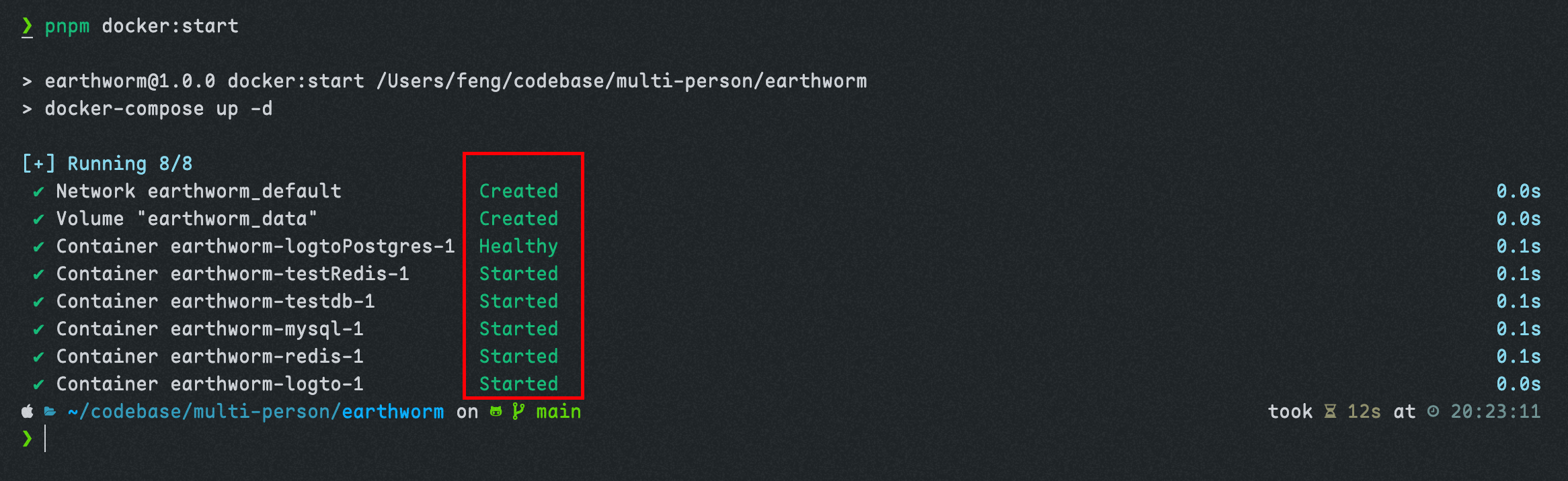Click the checkmark beside earthworm-logto-1 container
This screenshot has height=481, width=1568.
pyautogui.click(x=39, y=385)
